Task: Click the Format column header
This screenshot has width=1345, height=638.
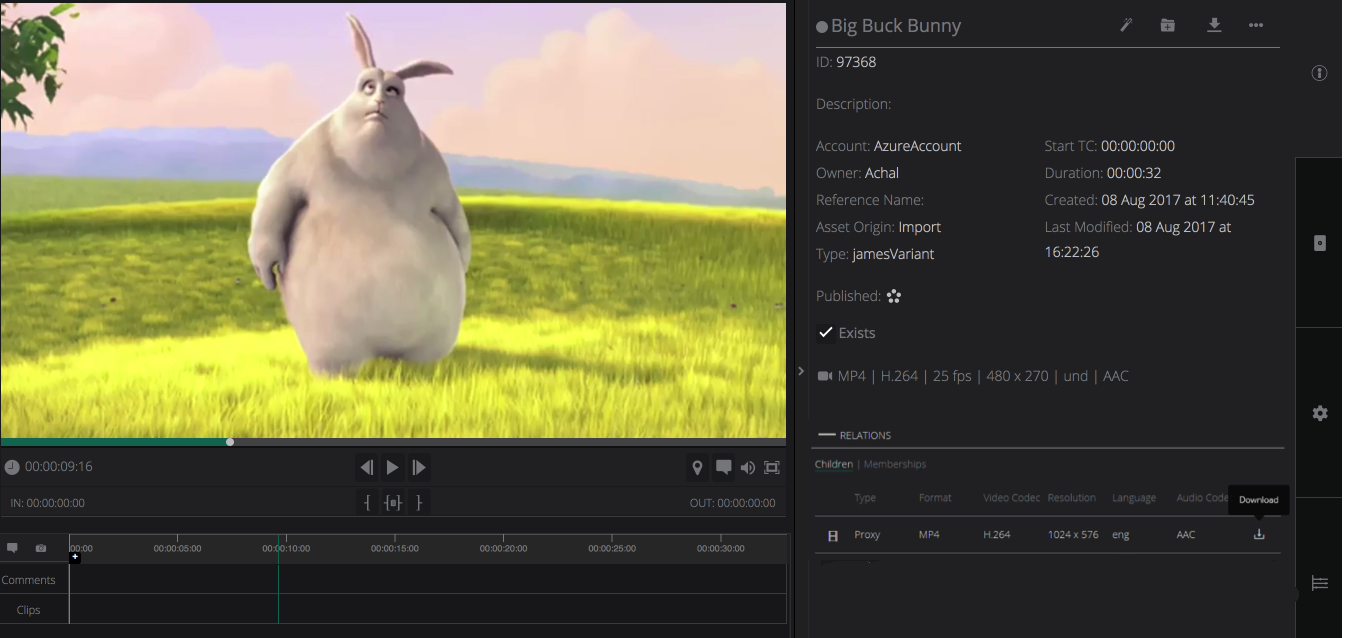Action: (x=935, y=498)
